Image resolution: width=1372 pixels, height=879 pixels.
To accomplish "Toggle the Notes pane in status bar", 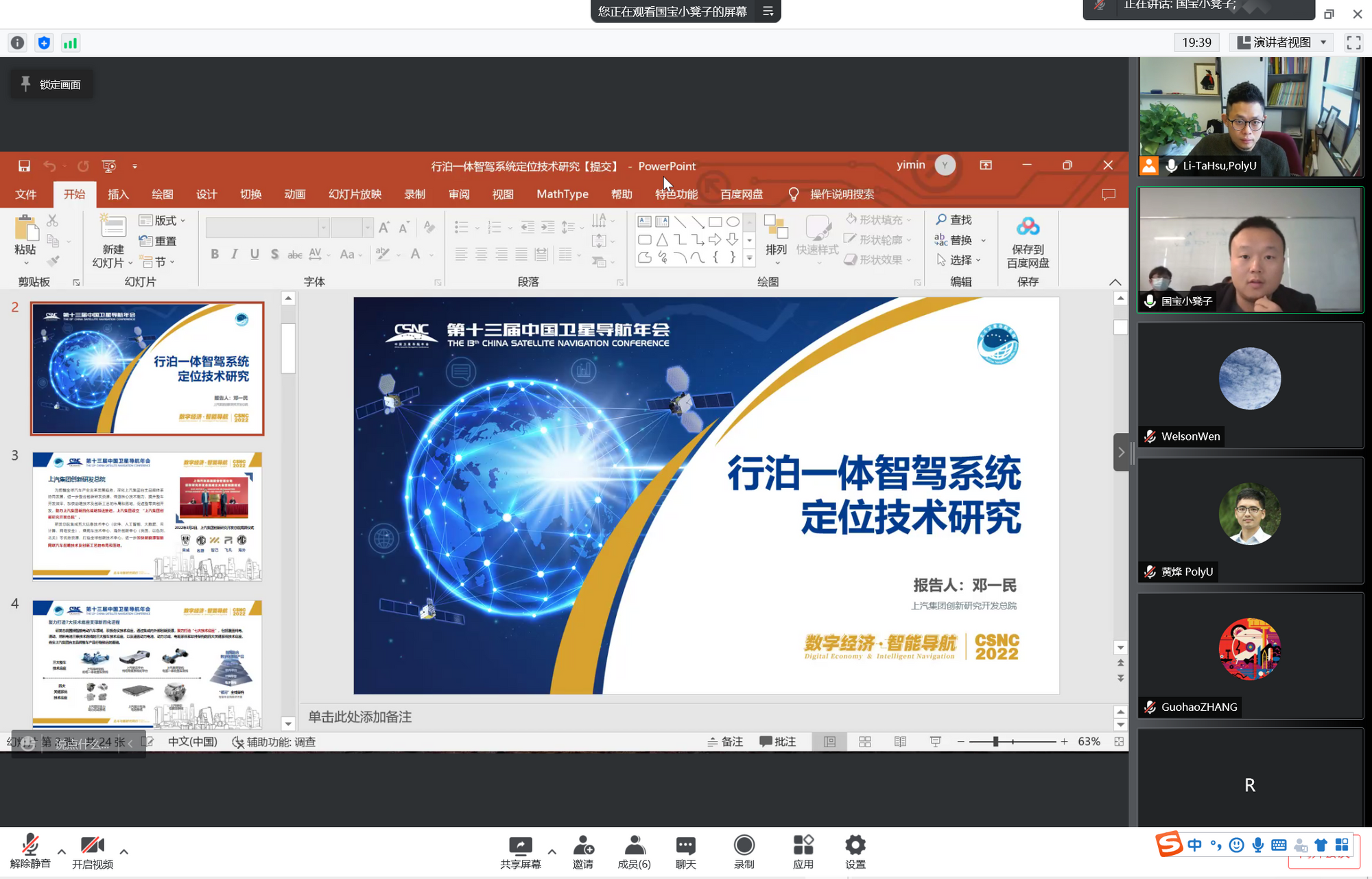I will click(726, 742).
